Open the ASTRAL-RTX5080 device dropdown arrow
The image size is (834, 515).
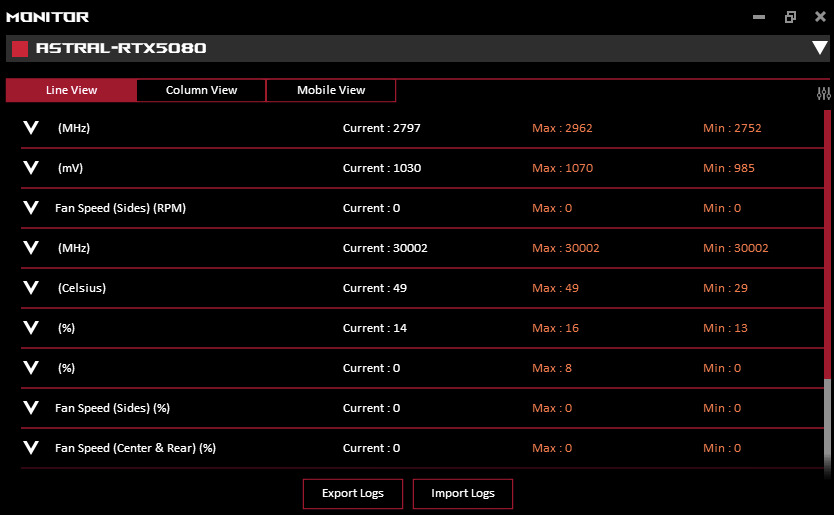coord(819,49)
